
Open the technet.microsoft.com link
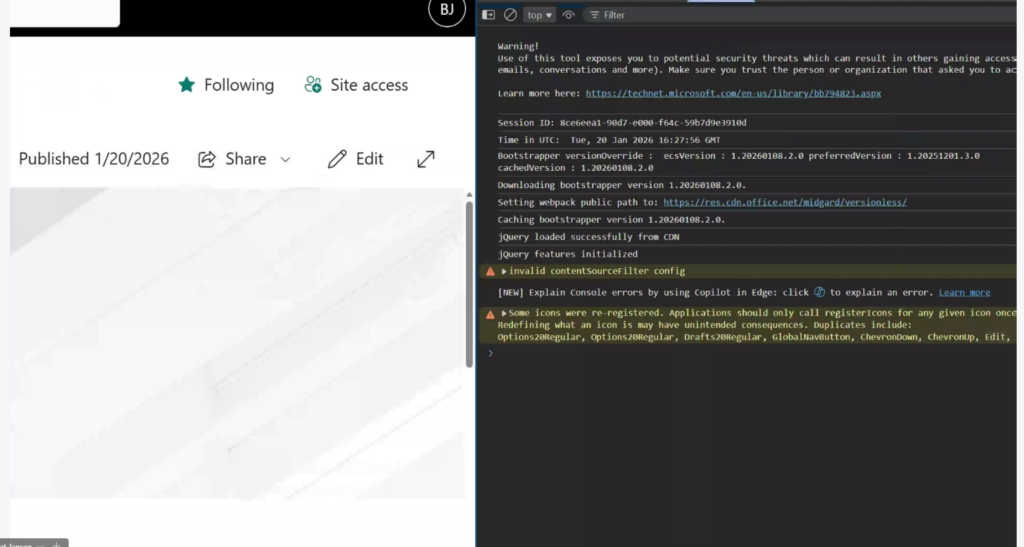(733, 93)
